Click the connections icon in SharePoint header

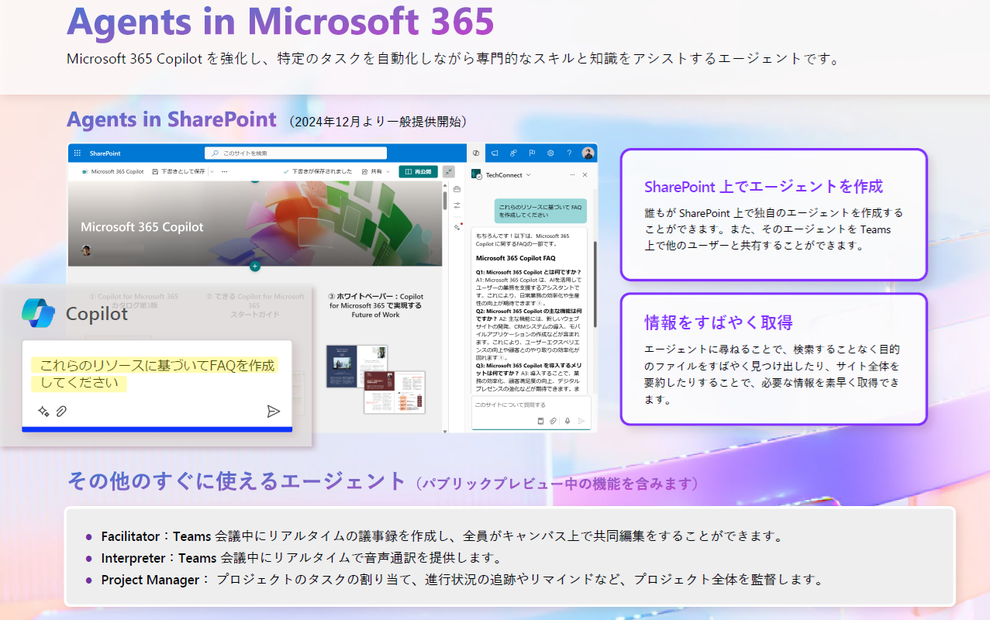[x=513, y=153]
